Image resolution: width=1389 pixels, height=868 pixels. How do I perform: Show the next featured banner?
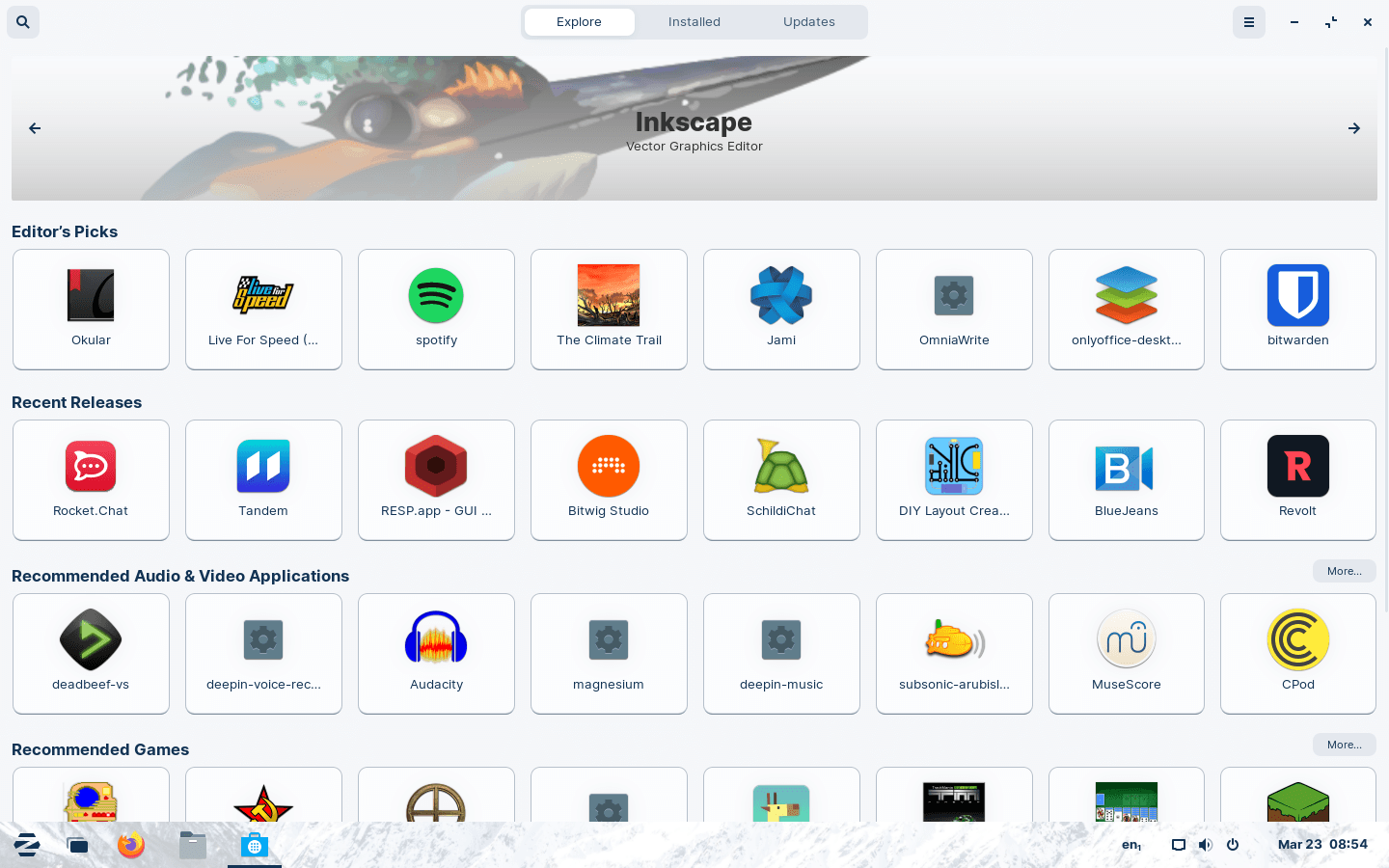(x=1354, y=128)
